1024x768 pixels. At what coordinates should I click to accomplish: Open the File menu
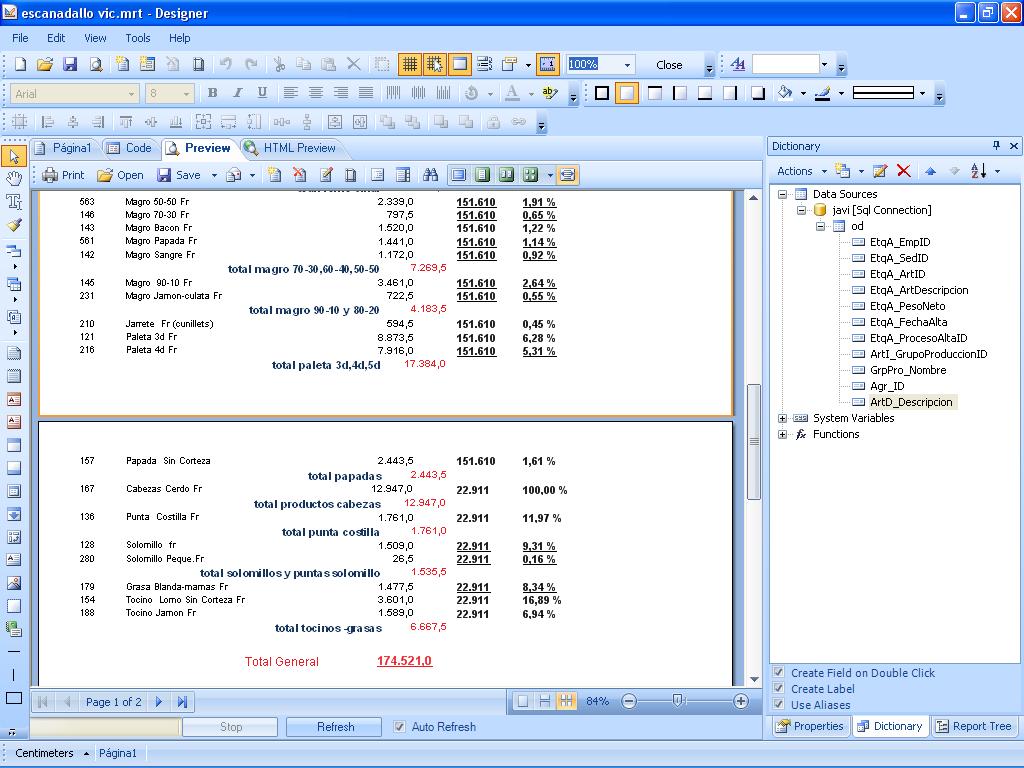pos(20,38)
